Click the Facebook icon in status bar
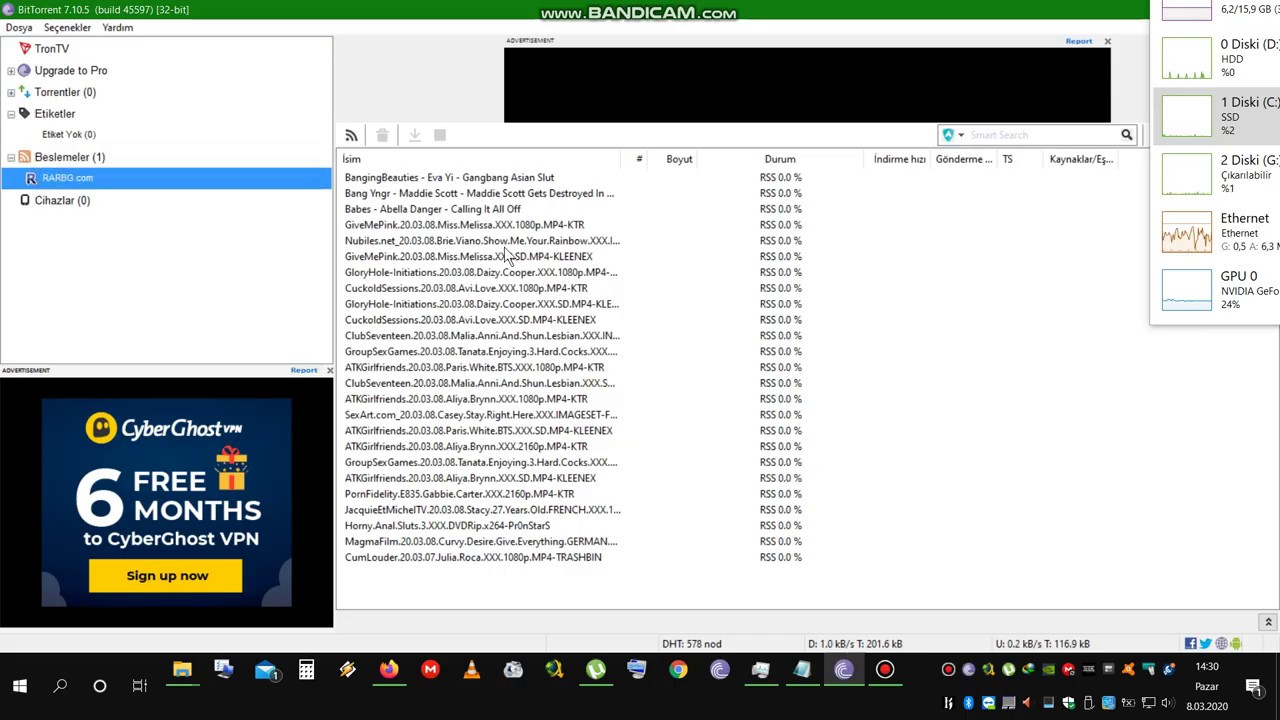 (x=1191, y=644)
